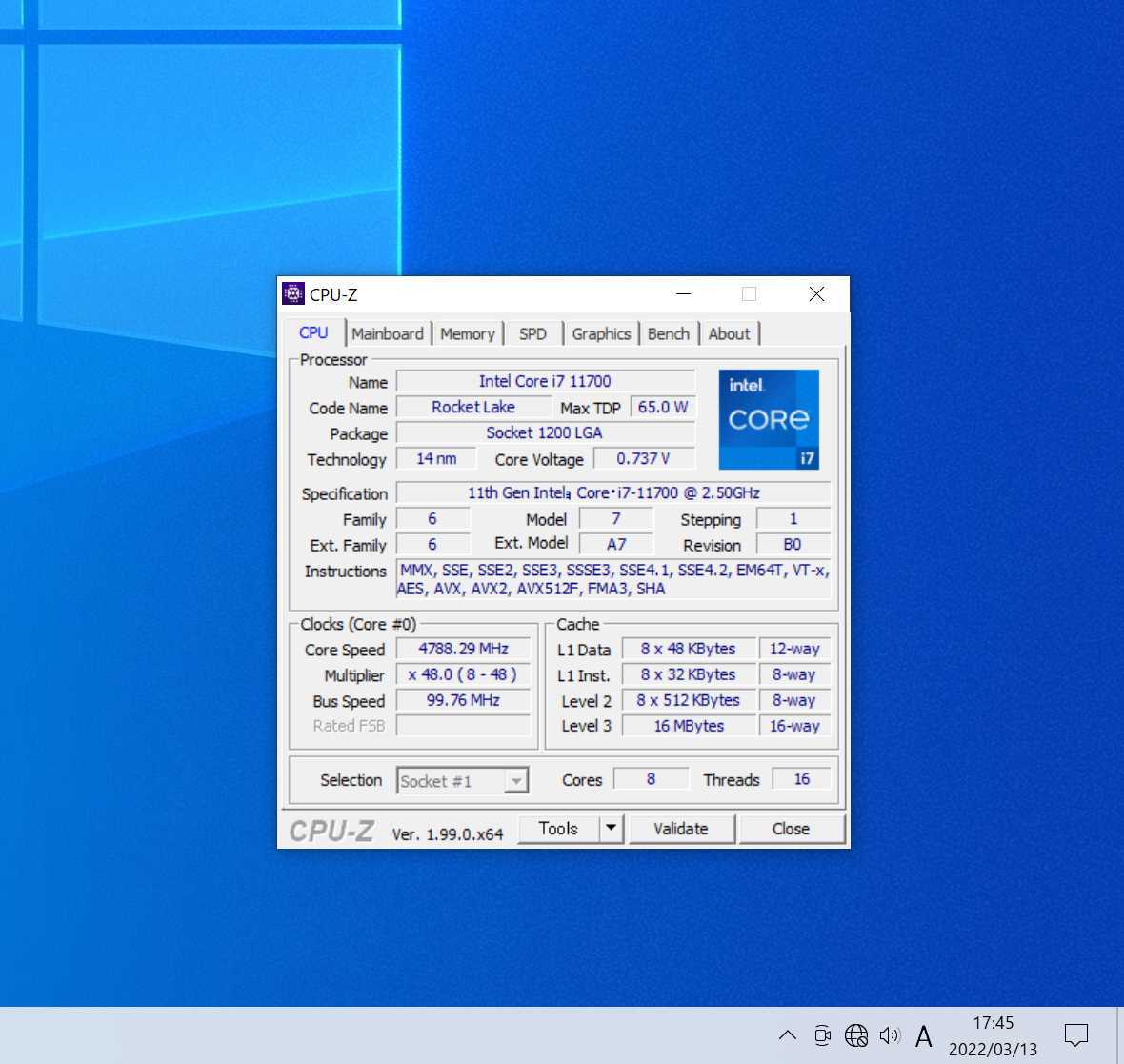Click the version text 'Ver. 1.99.0.x64'

point(448,833)
